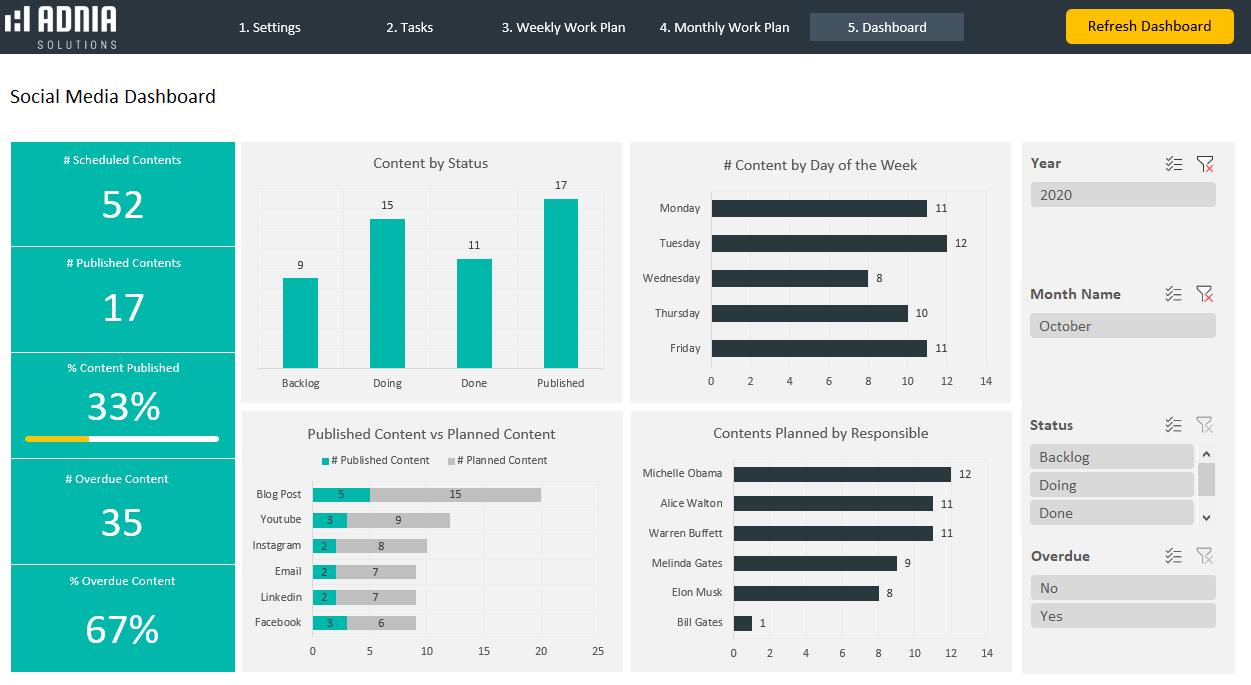Switch to 3. Weekly Work Plan tab
The height and width of the screenshot is (685, 1251).
pyautogui.click(x=563, y=28)
